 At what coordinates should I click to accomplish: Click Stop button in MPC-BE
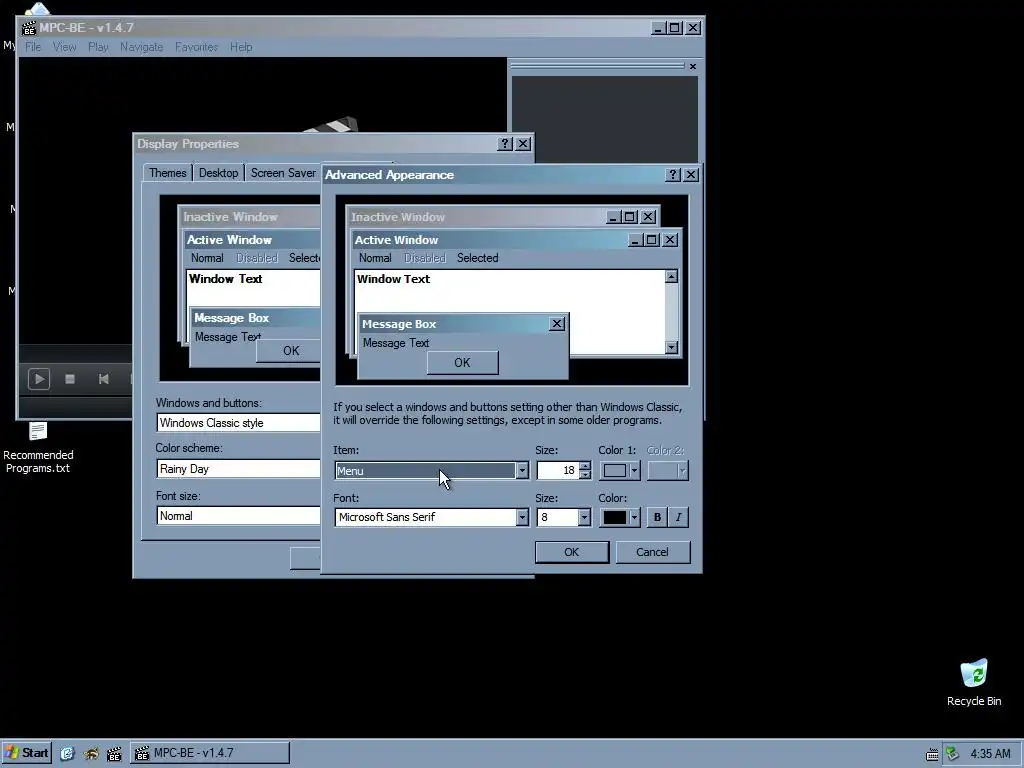click(x=70, y=379)
